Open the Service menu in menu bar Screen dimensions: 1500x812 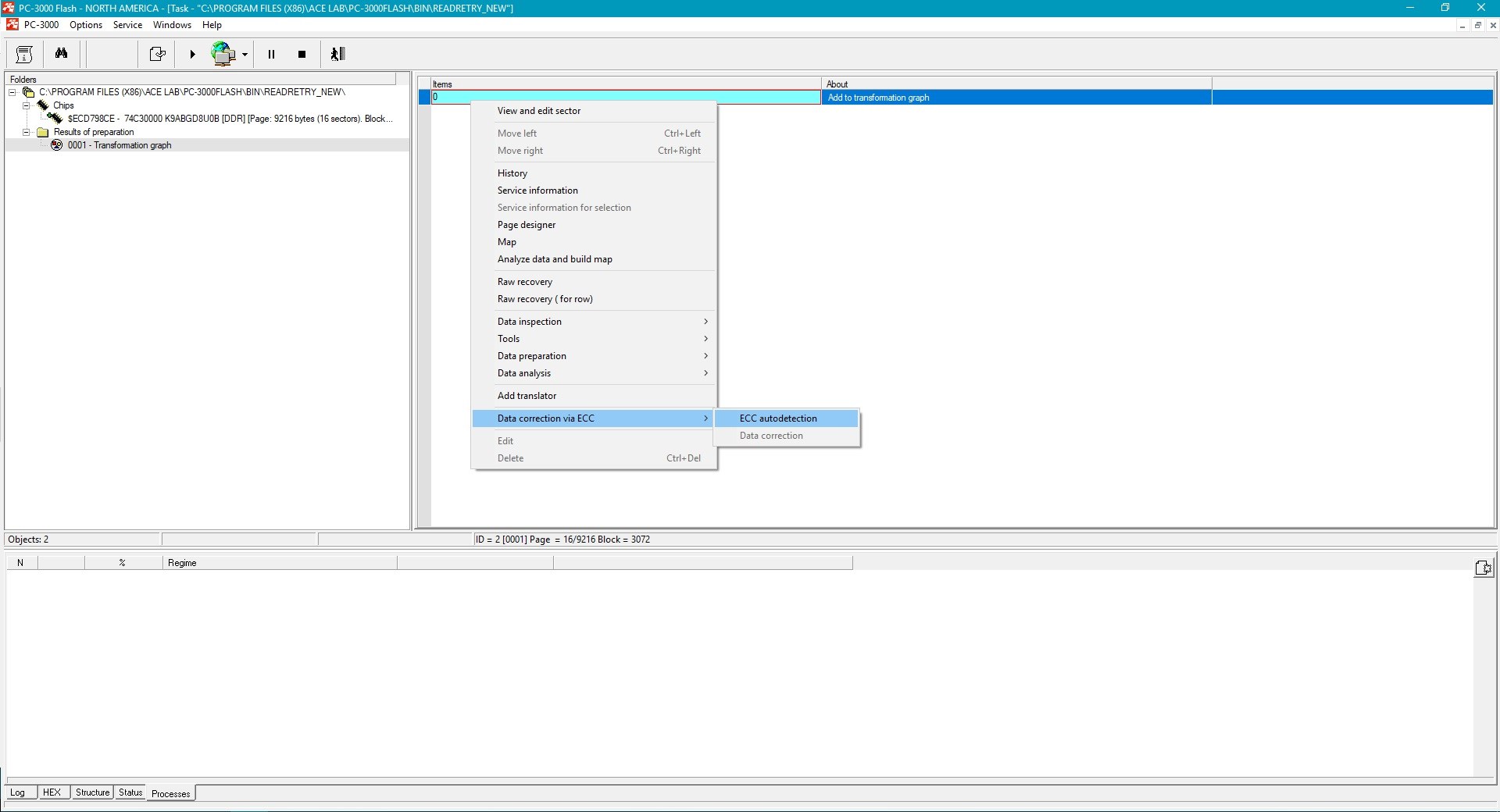(x=127, y=25)
